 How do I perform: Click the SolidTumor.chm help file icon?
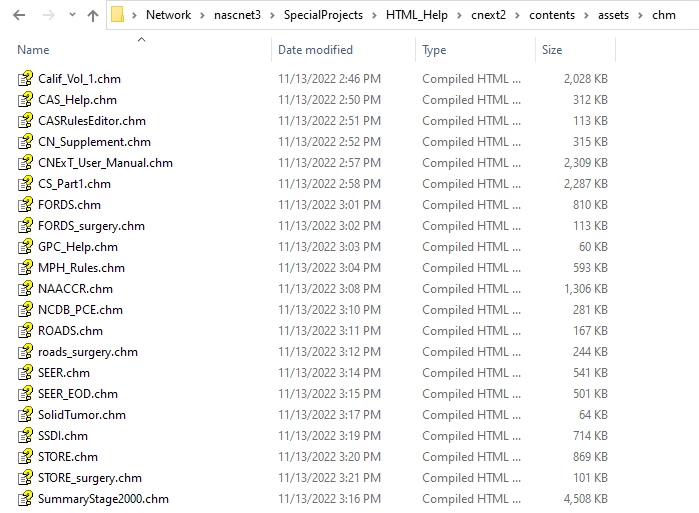pos(25,414)
